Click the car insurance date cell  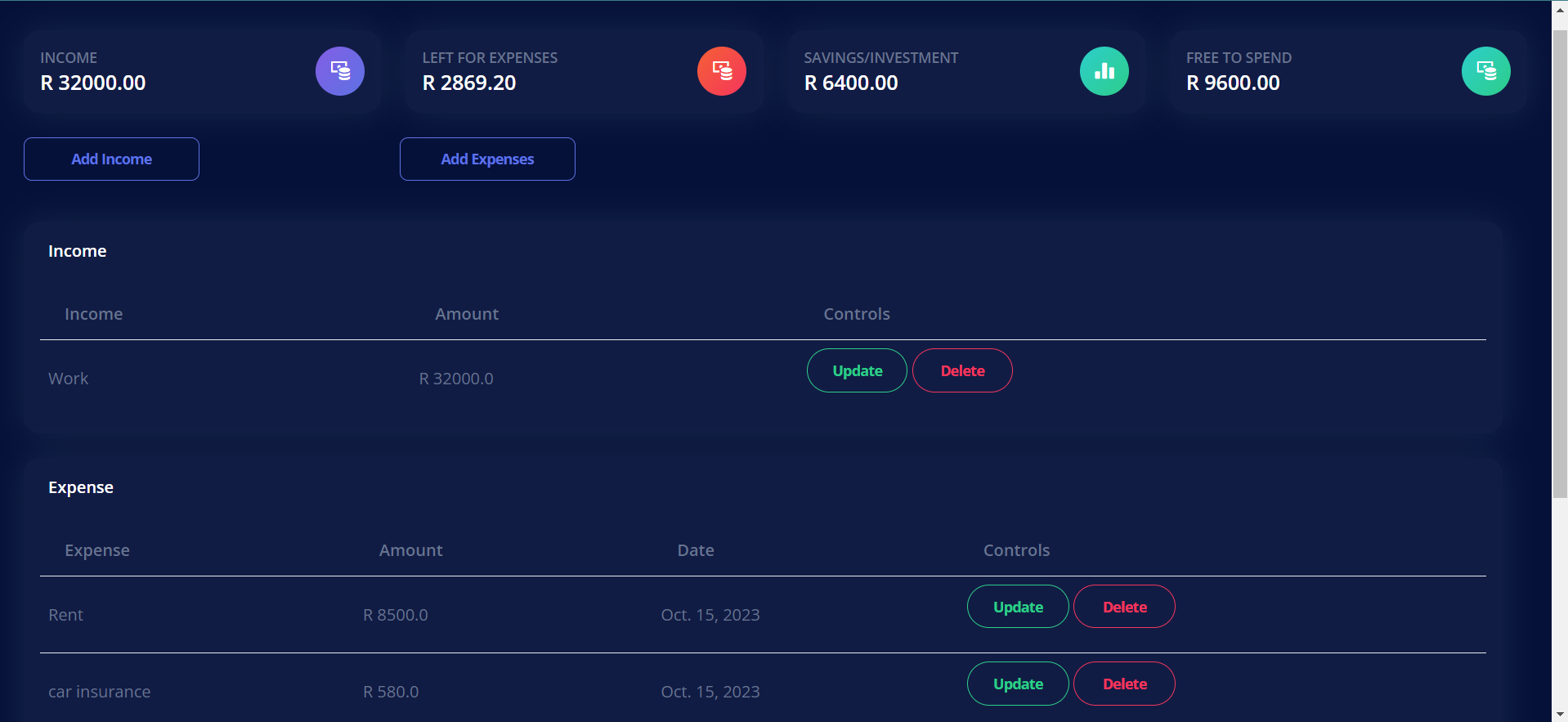pyautogui.click(x=710, y=692)
